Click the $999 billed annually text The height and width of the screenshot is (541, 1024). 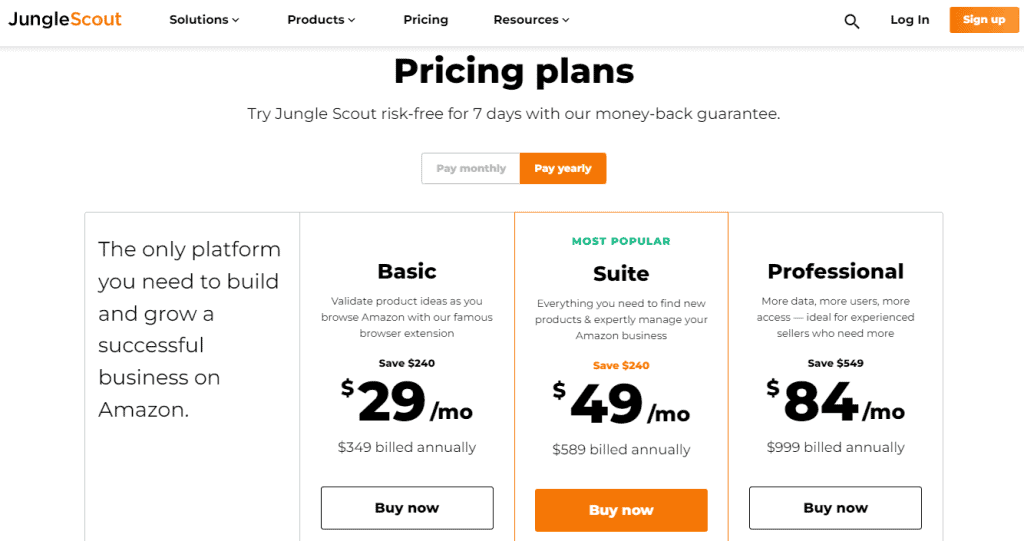[x=835, y=447]
